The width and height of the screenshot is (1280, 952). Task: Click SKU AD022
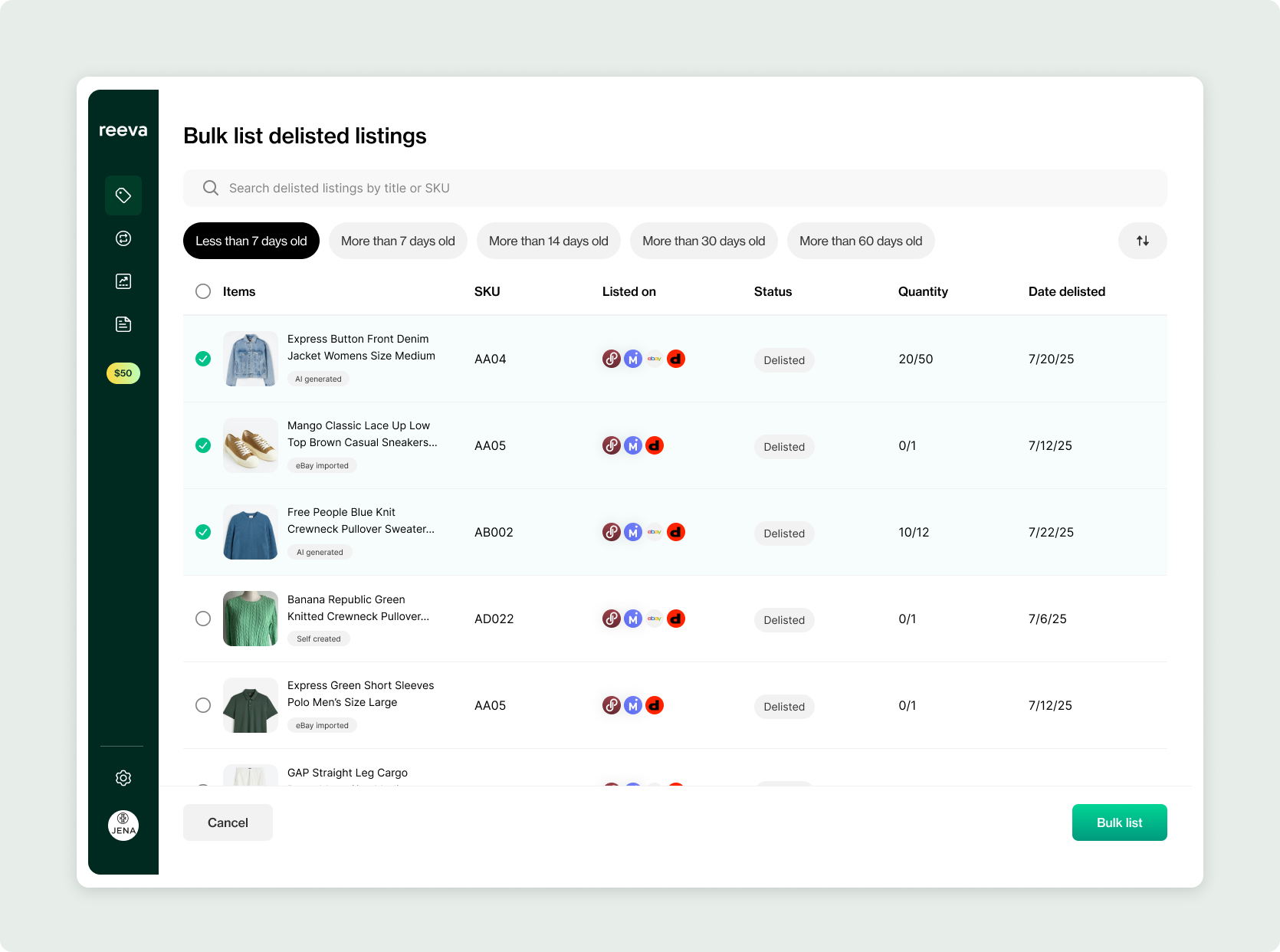click(x=494, y=619)
